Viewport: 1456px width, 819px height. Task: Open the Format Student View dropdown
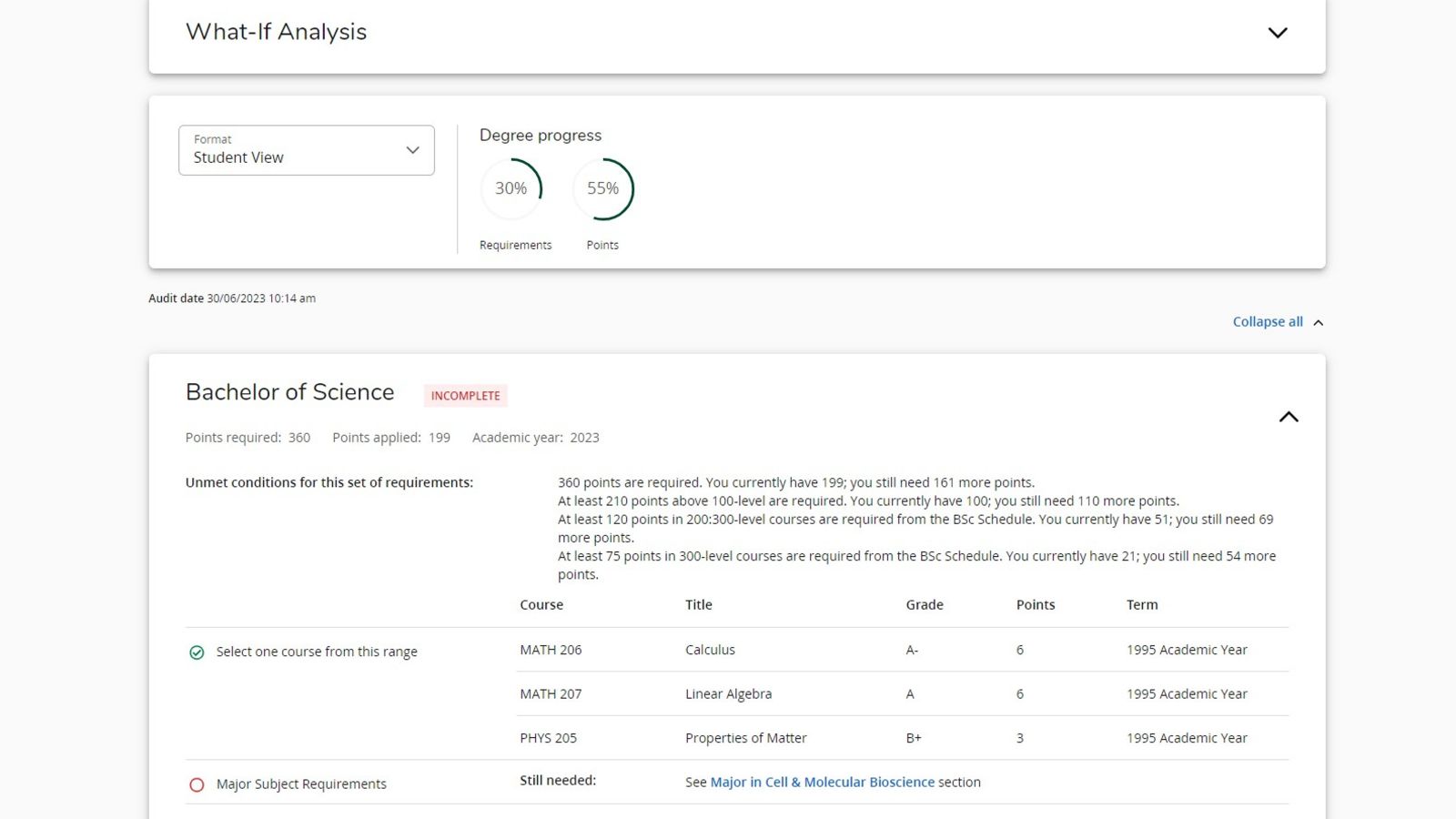(306, 150)
